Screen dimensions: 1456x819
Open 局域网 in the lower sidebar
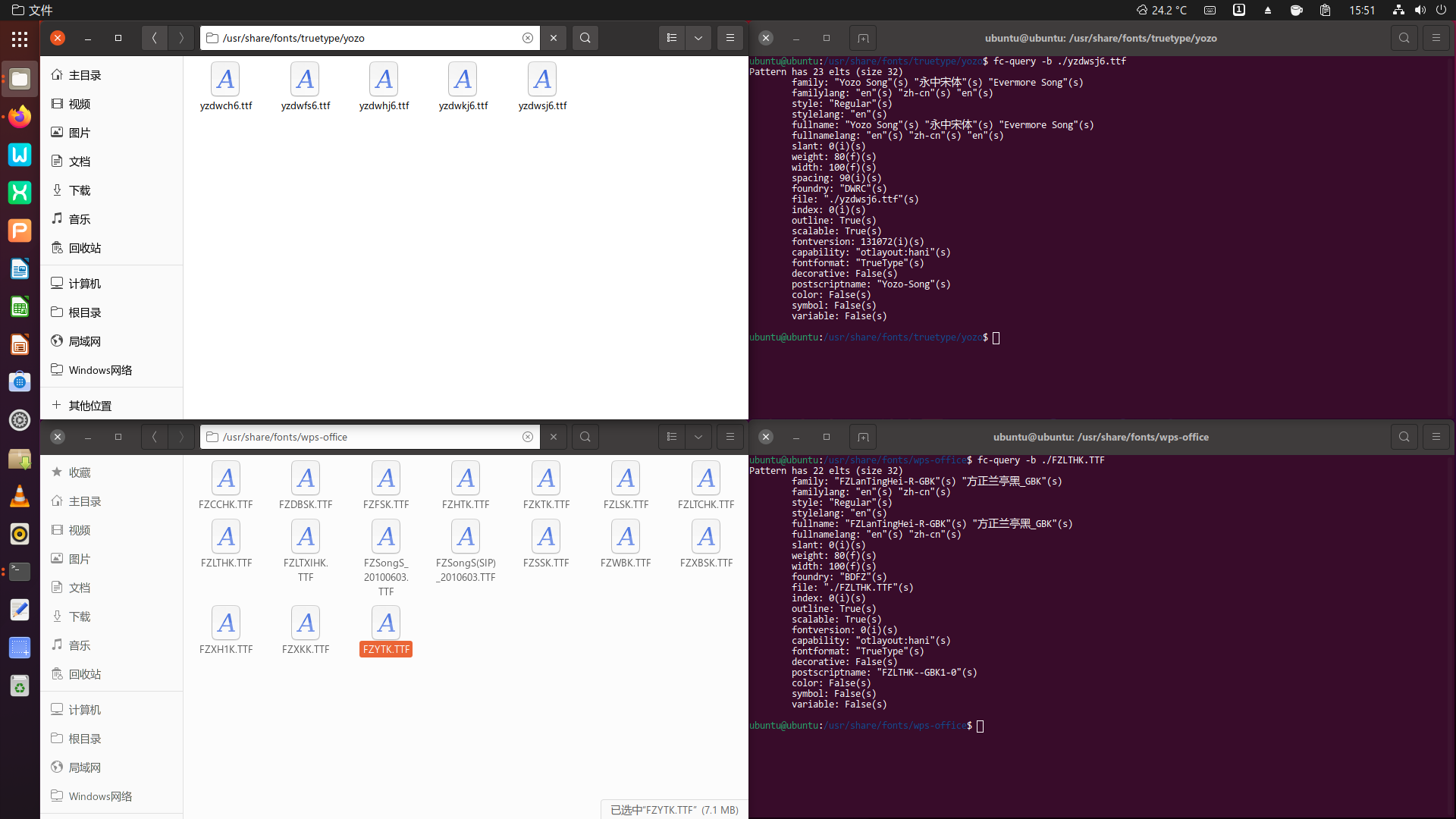pyautogui.click(x=111, y=767)
